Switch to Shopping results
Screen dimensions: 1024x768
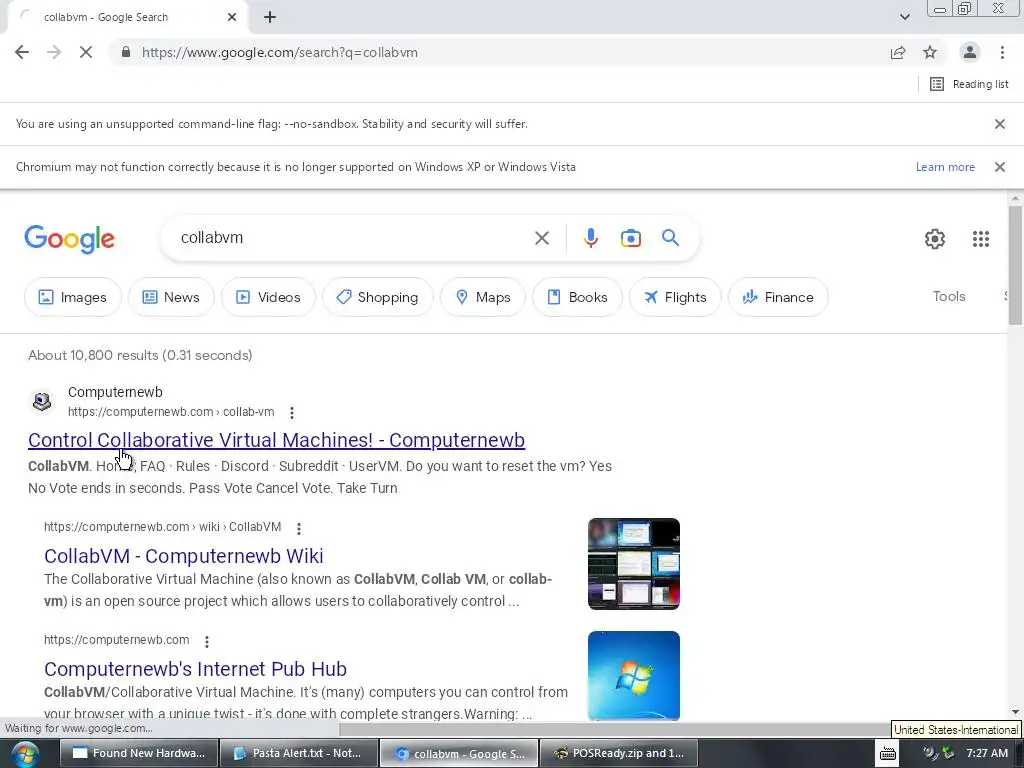pos(377,297)
